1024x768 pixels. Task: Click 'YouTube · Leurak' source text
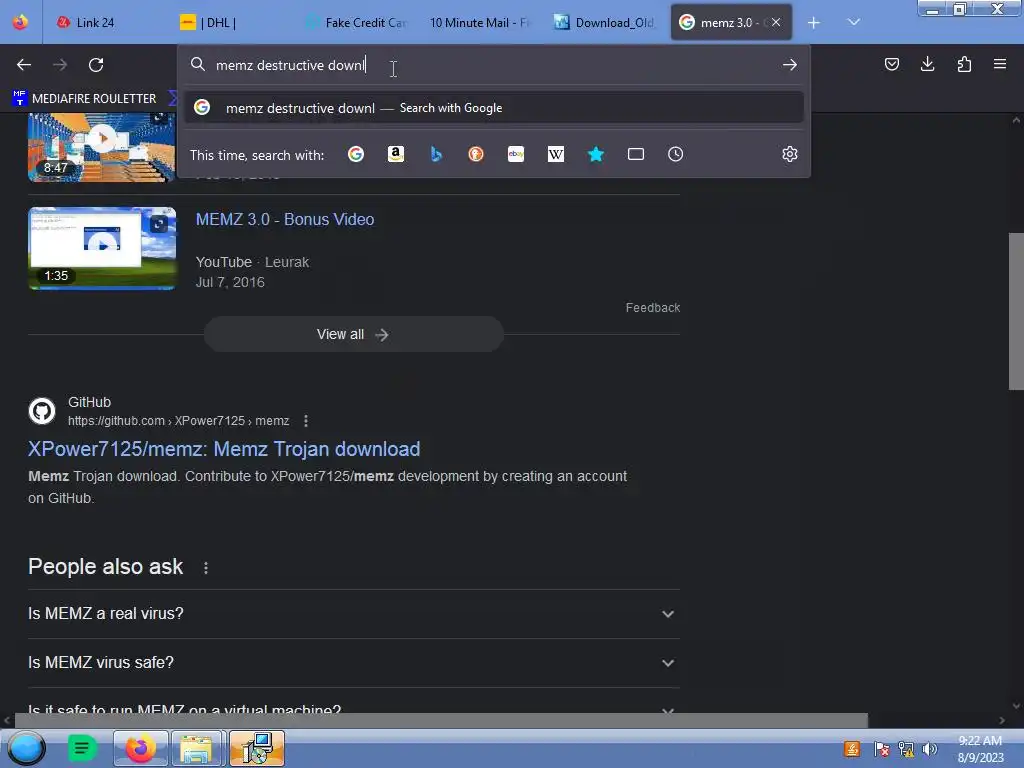tap(252, 262)
